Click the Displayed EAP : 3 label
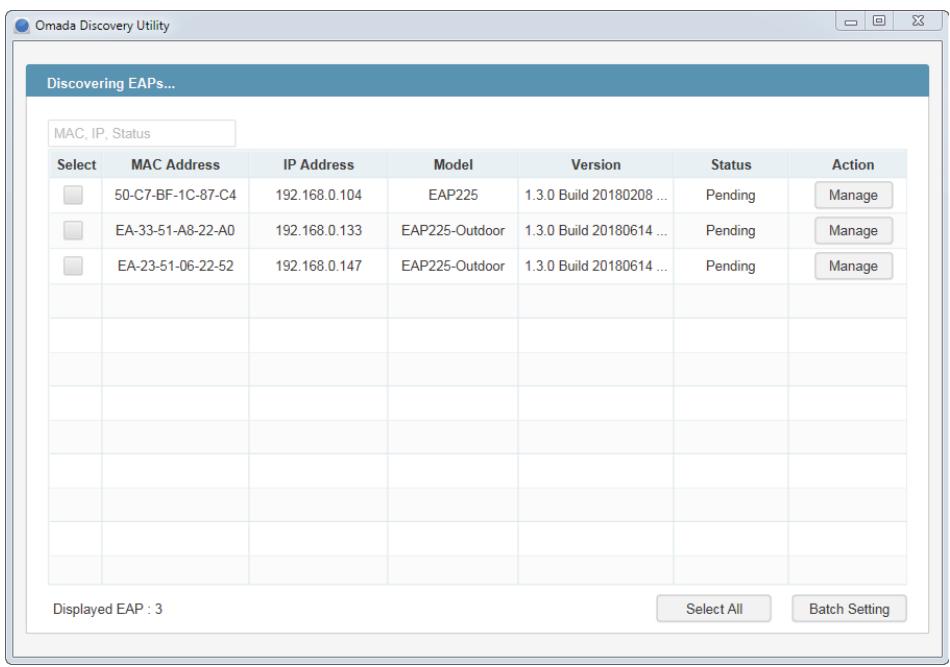Image resolution: width=950 pixels, height=667 pixels. pos(108,609)
